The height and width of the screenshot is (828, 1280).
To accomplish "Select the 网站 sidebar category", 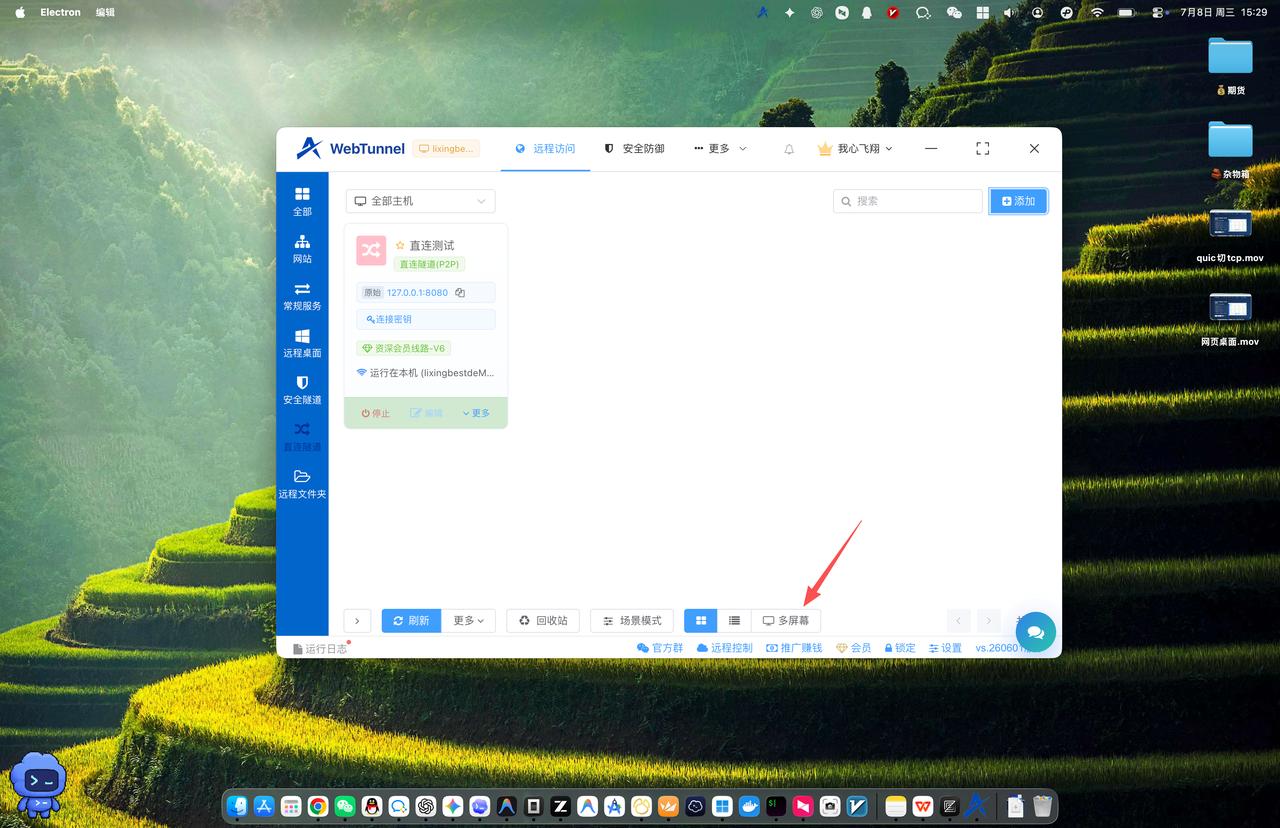I will 302,248.
